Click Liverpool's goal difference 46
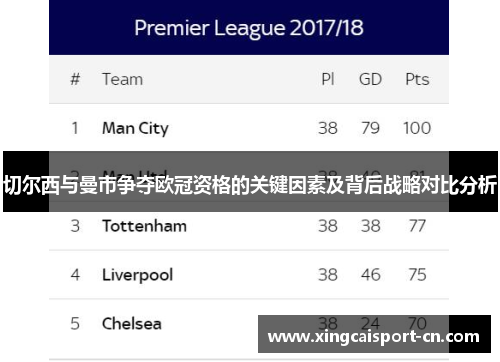500x362 pixels. 370,275
